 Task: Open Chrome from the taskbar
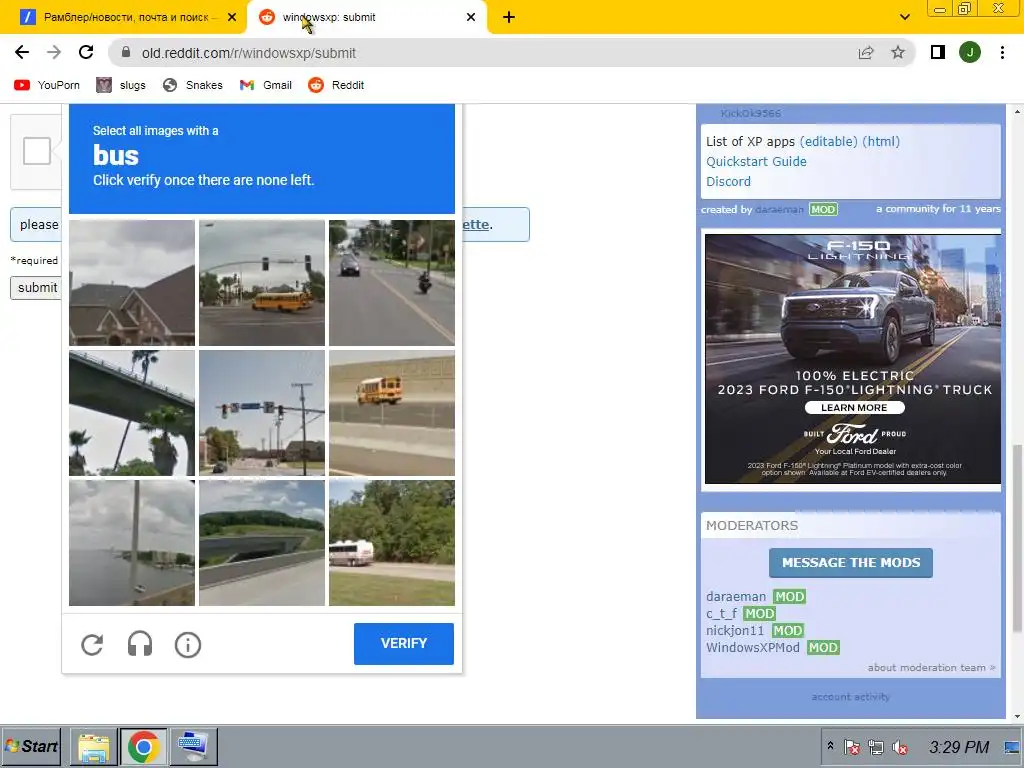point(143,746)
